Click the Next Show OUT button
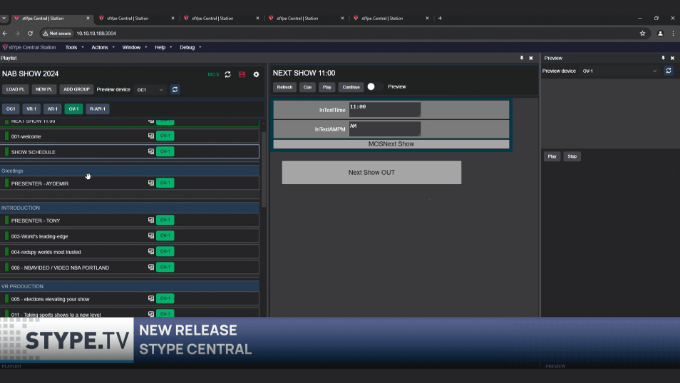Screen dimensions: 680x383 [x=372, y=173]
